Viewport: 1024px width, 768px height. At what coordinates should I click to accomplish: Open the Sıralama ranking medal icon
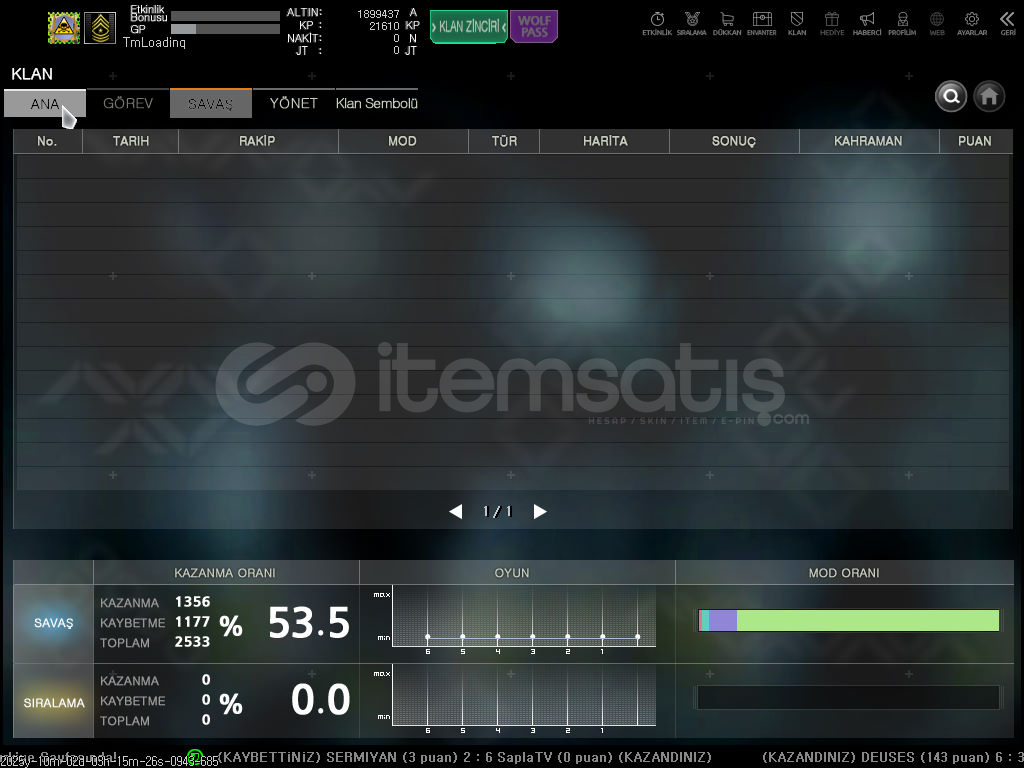click(691, 21)
